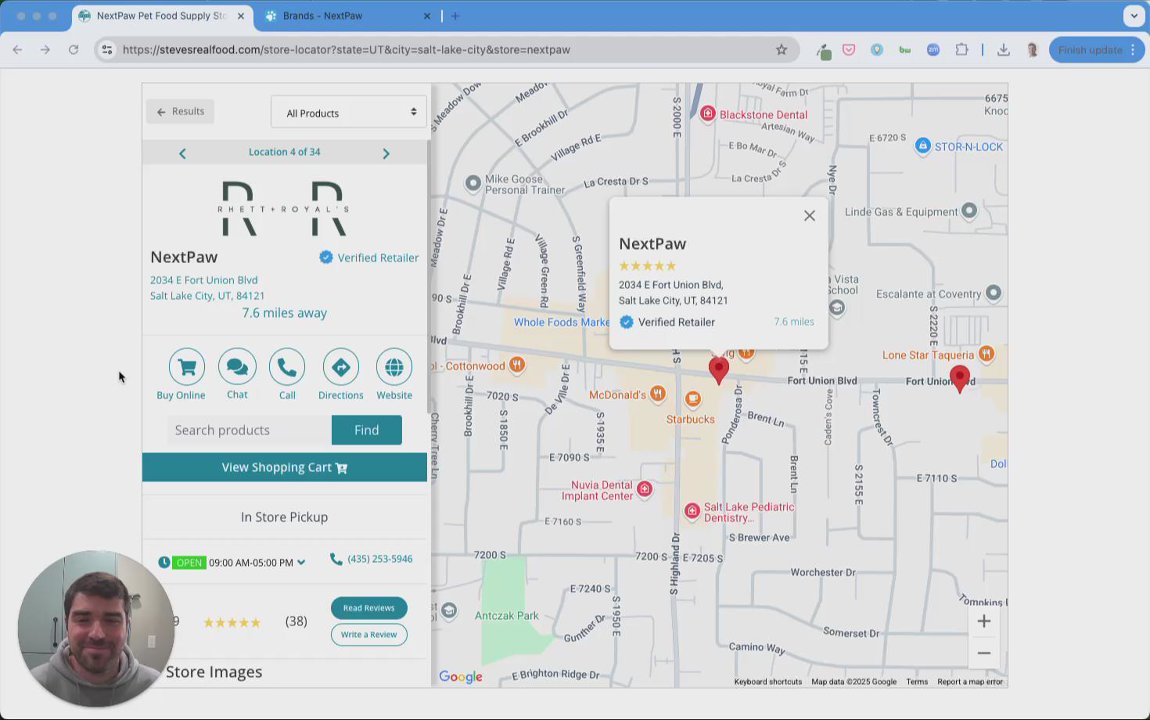
Task: Click the STOR-N-LOCK map marker
Action: coord(923,146)
